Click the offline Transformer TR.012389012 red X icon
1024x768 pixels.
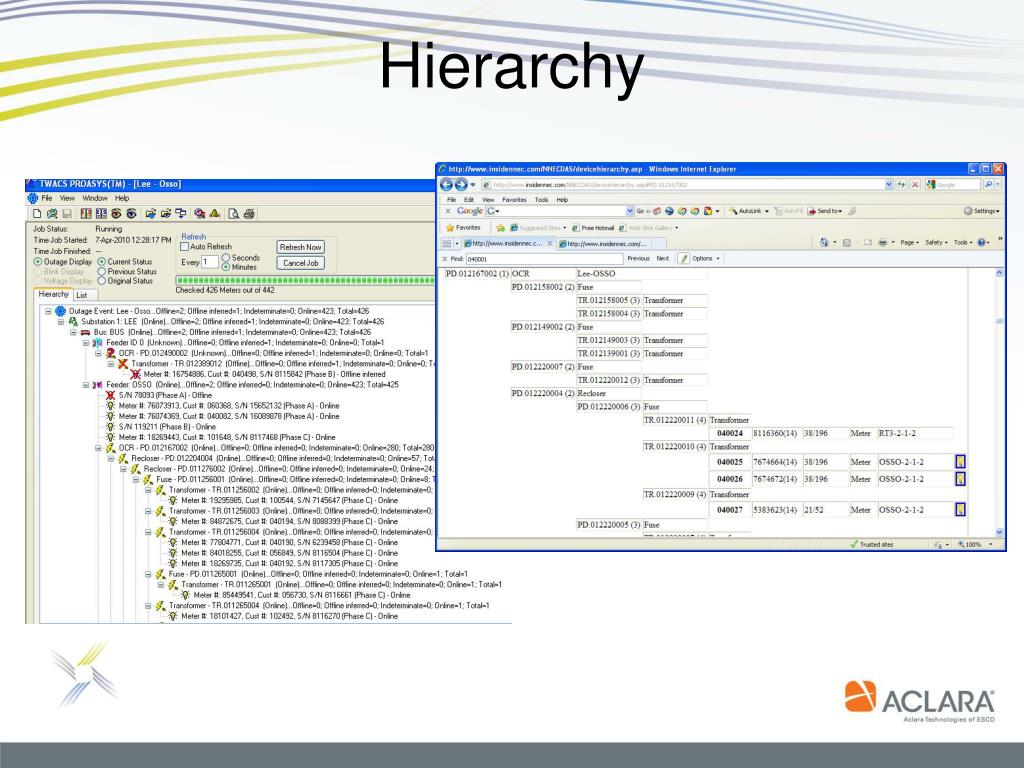(x=123, y=364)
